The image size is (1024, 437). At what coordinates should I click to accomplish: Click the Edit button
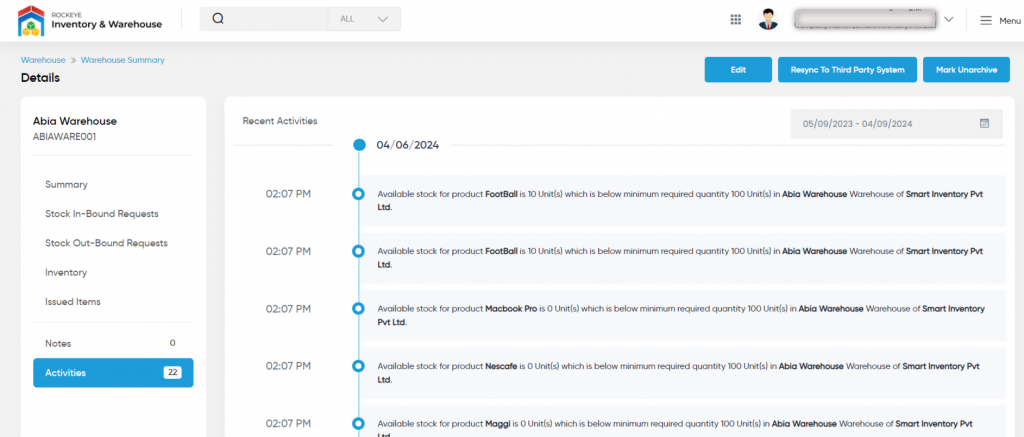tap(738, 70)
